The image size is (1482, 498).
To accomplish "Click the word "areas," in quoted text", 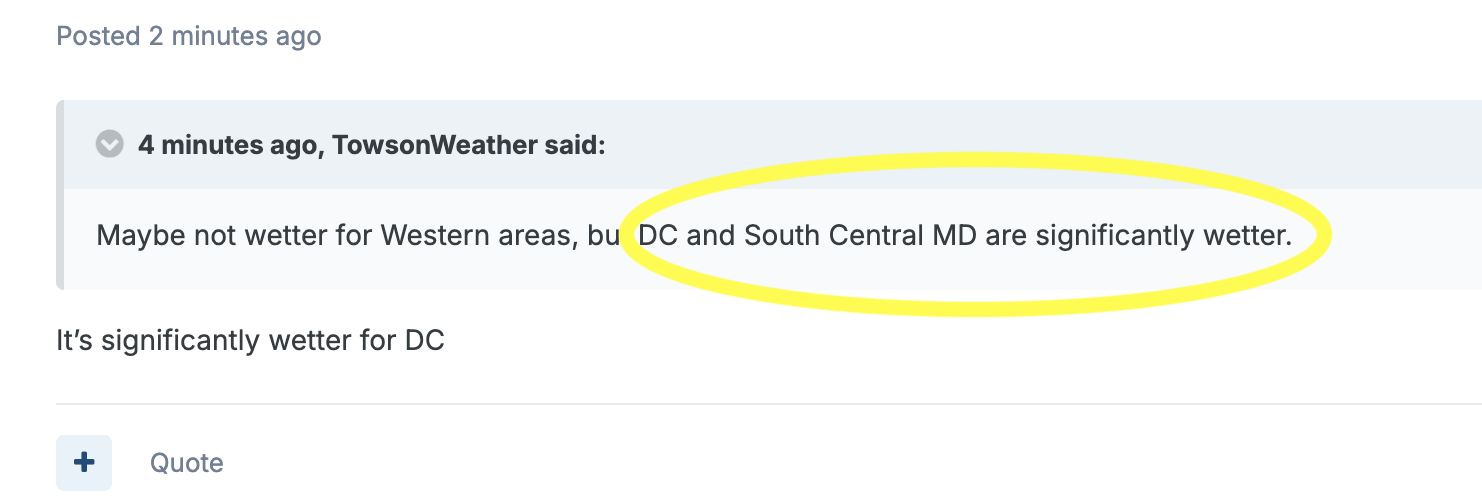I will click(x=536, y=237).
